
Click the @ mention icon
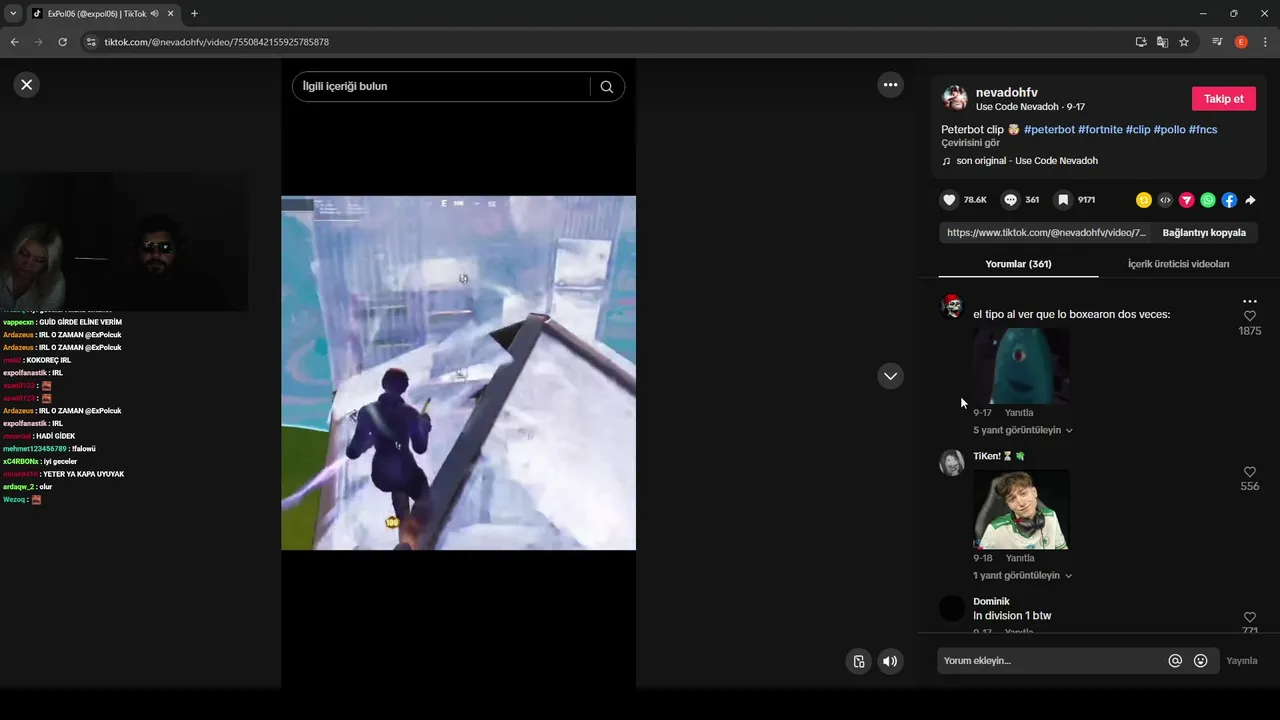click(x=1175, y=661)
